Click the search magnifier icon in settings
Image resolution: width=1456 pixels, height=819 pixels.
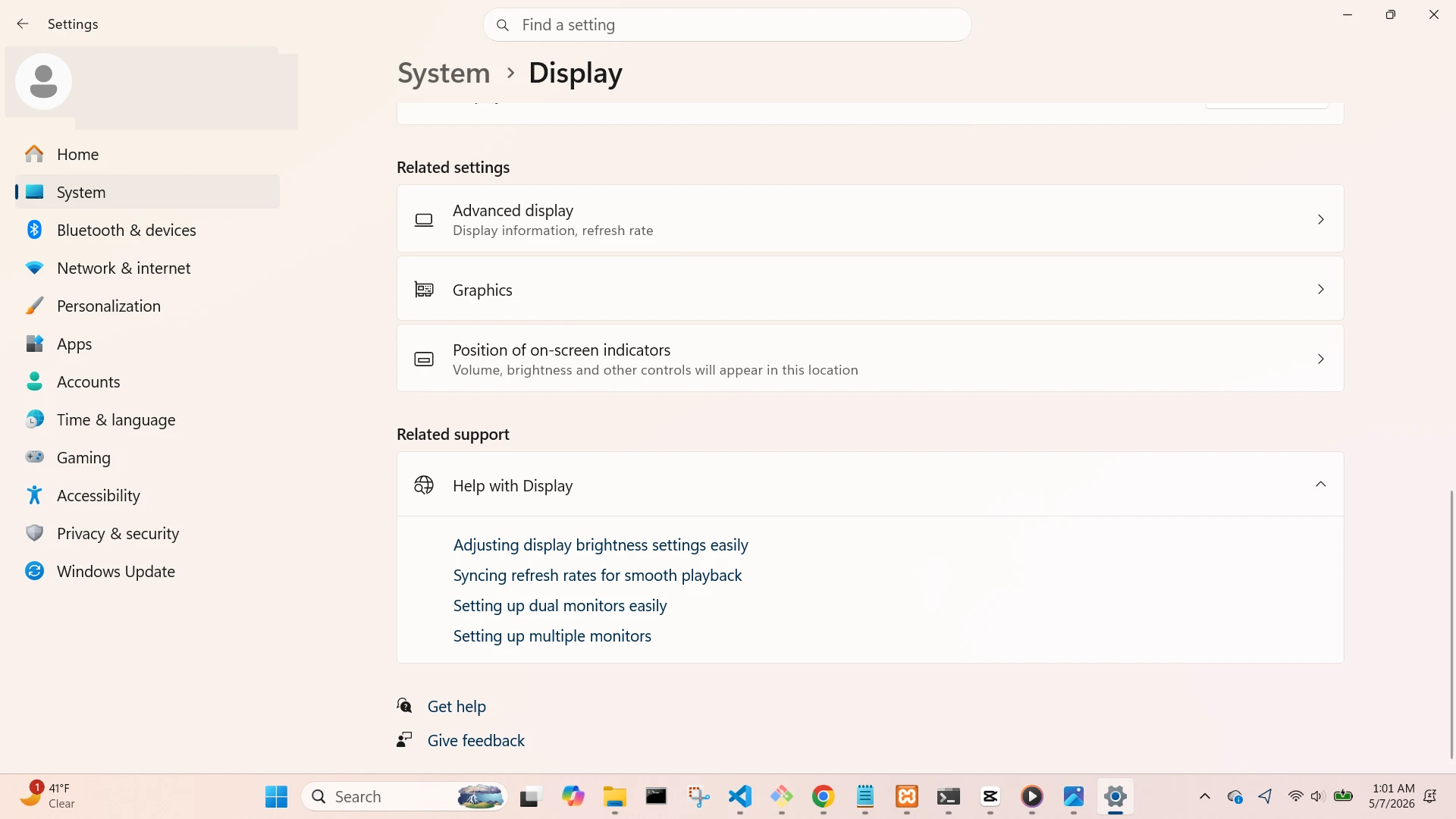click(x=502, y=25)
